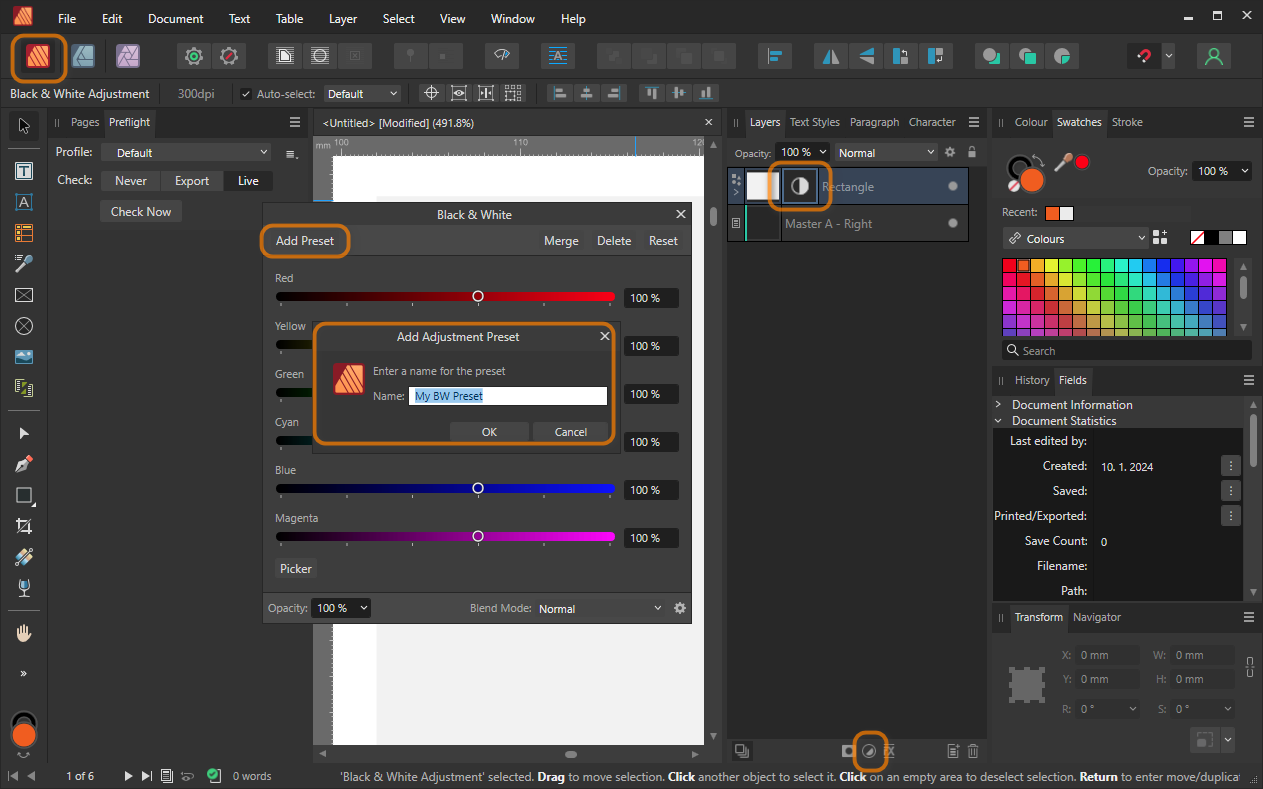This screenshot has height=789, width=1263.
Task: Toggle the Auto-select checkbox
Action: click(246, 94)
